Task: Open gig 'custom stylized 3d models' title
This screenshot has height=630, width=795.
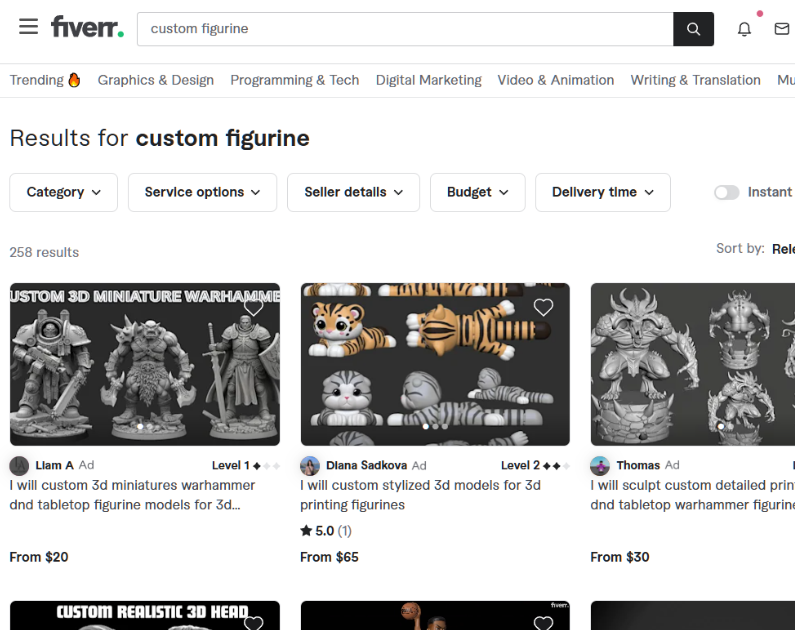Action: (420, 495)
